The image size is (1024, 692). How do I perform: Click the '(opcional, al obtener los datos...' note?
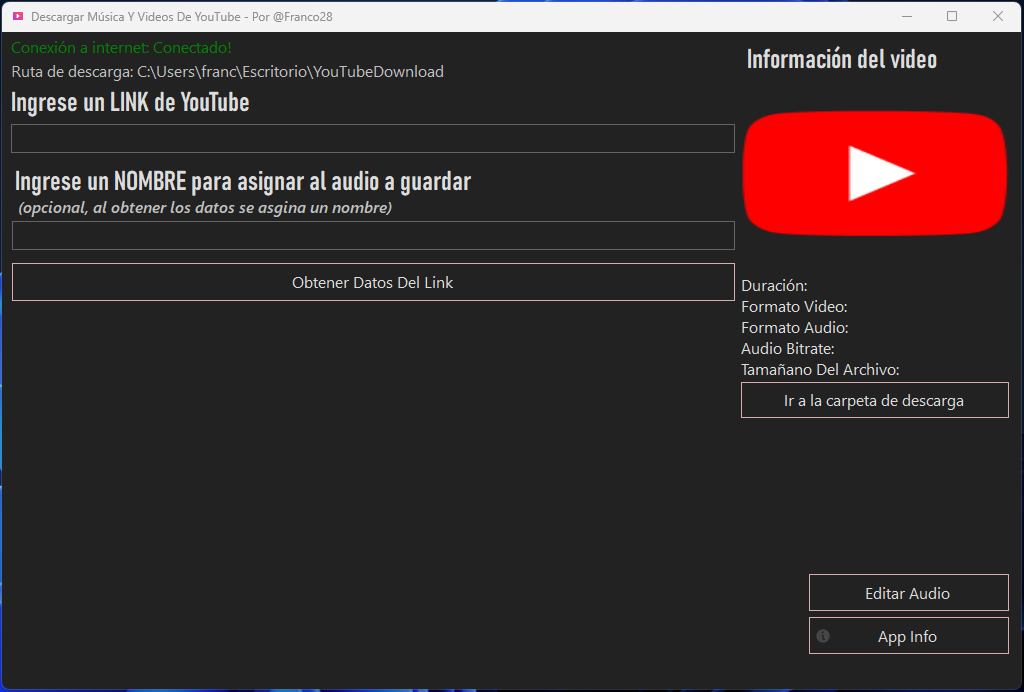coord(205,208)
